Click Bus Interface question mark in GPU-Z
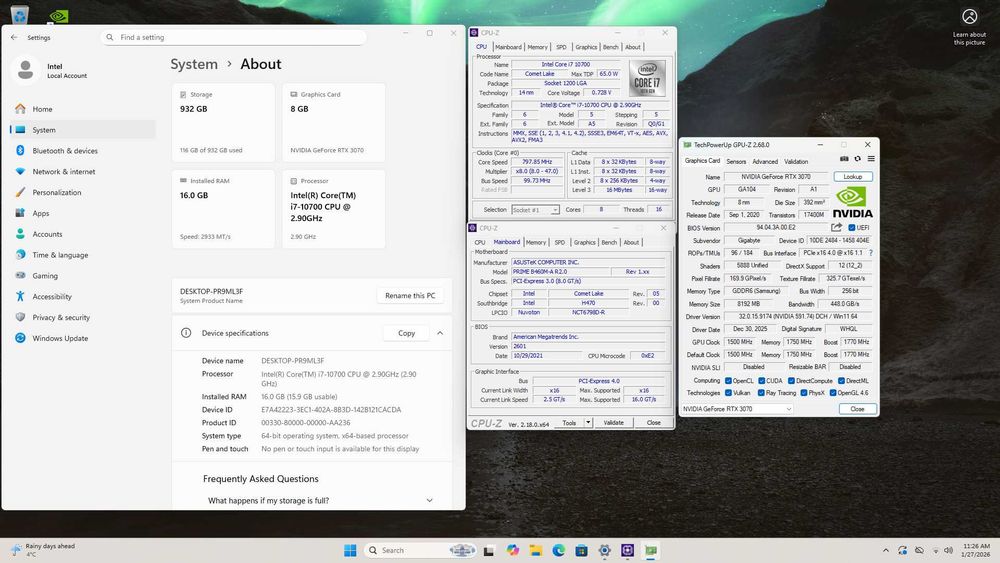This screenshot has height=563, width=1000. pyautogui.click(x=871, y=253)
